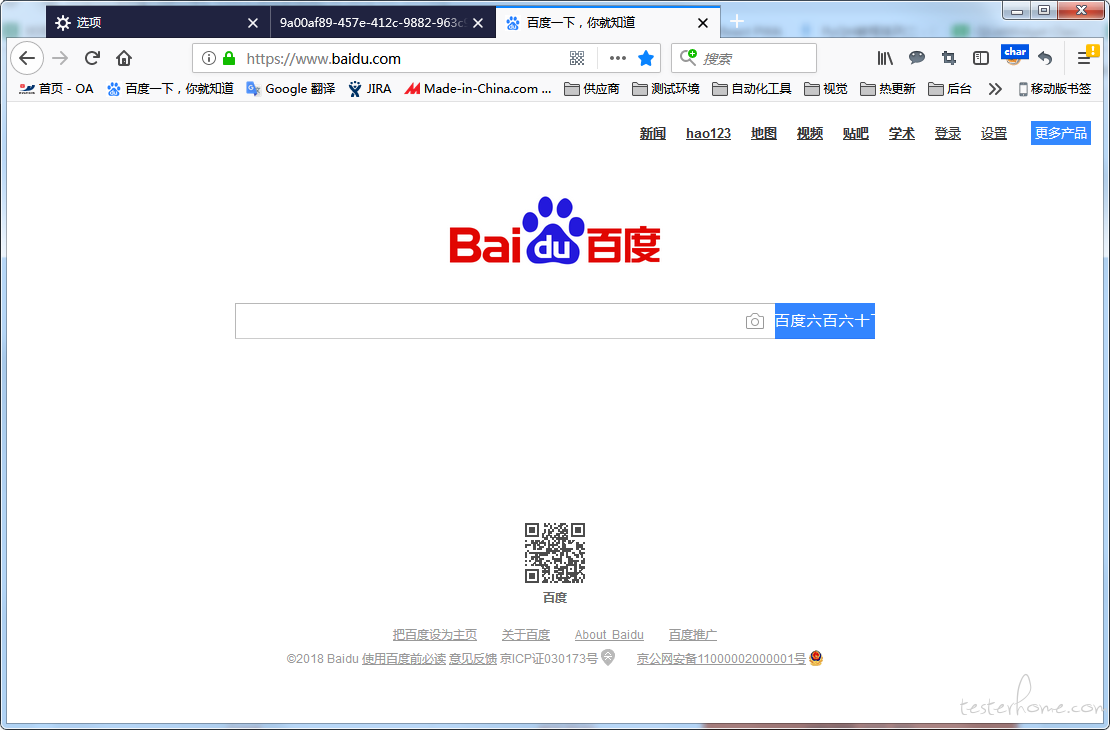
Task: Open 使用百度前必读 link
Action: (x=404, y=658)
